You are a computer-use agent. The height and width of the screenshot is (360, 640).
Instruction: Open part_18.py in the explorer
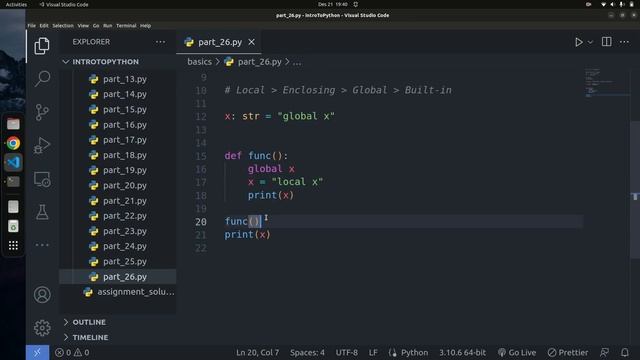pyautogui.click(x=125, y=155)
